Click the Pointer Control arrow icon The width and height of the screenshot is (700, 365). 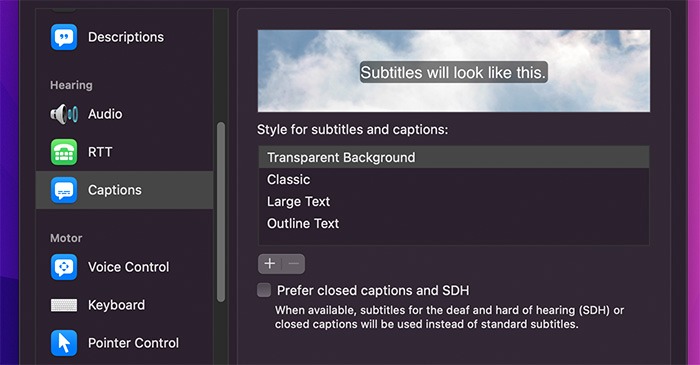64,343
